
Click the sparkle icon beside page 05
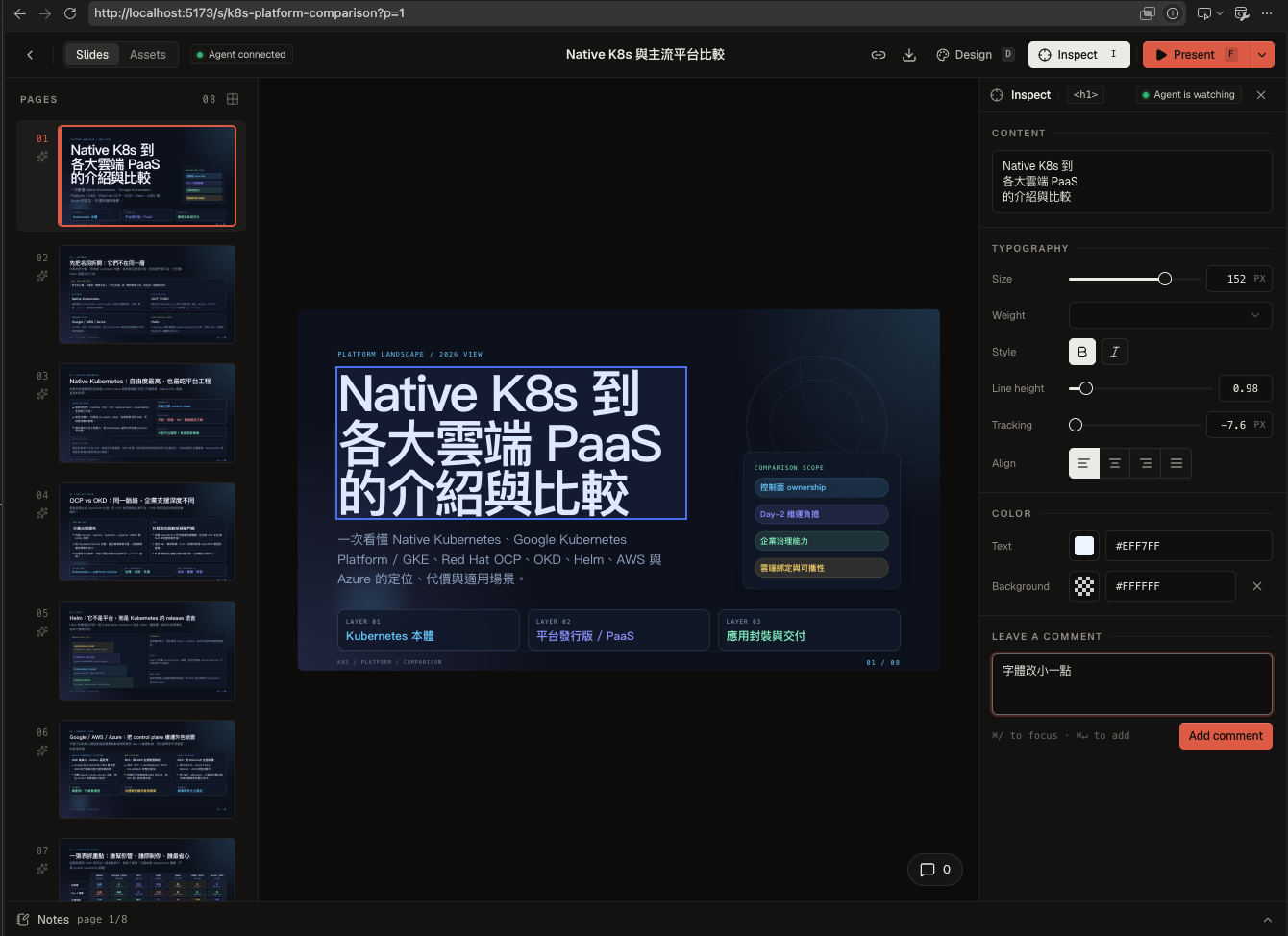42,631
